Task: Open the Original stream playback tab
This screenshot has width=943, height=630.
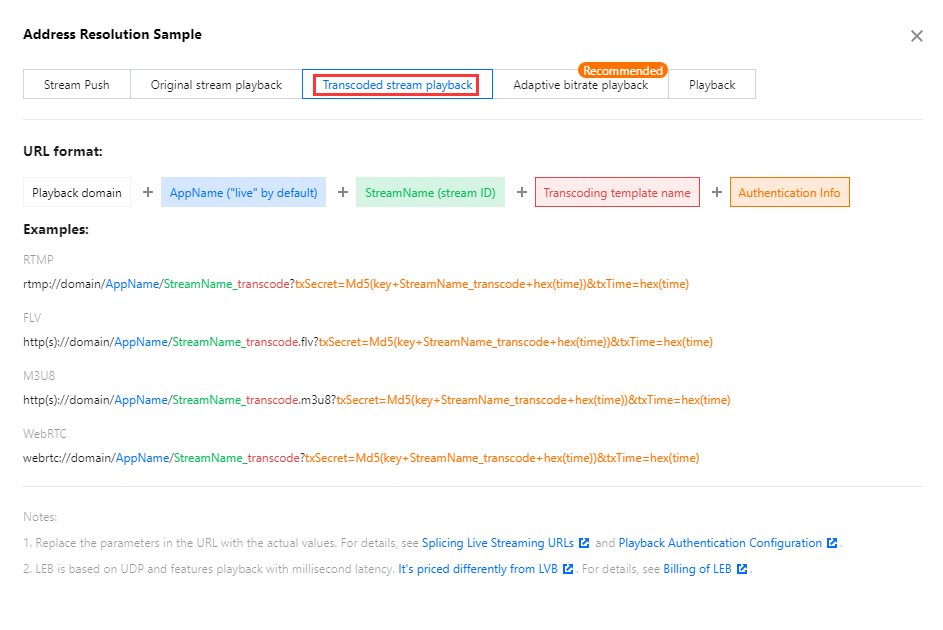Action: [x=216, y=85]
